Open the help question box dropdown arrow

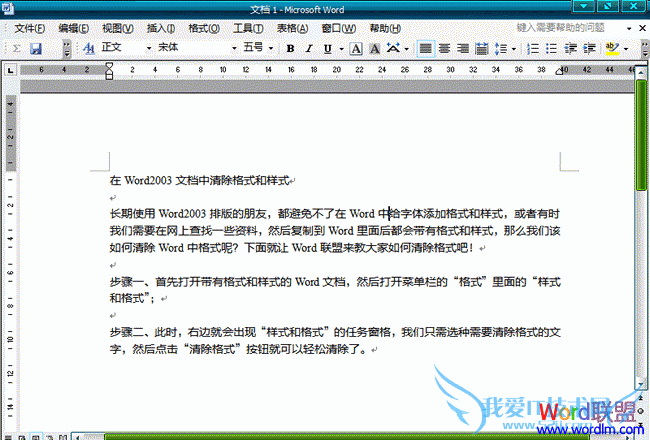pyautogui.click(x=629, y=28)
